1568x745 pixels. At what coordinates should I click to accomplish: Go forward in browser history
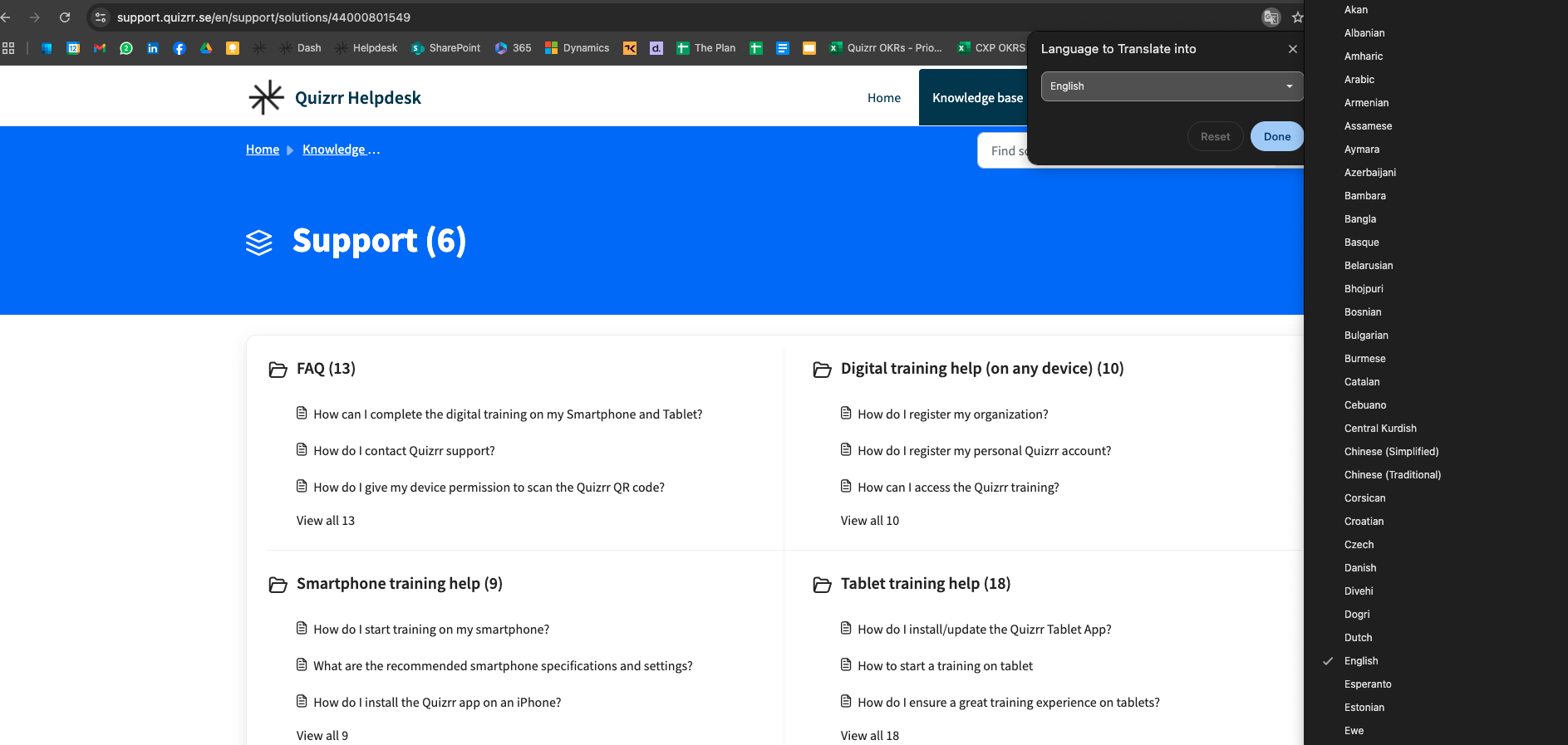pyautogui.click(x=35, y=17)
